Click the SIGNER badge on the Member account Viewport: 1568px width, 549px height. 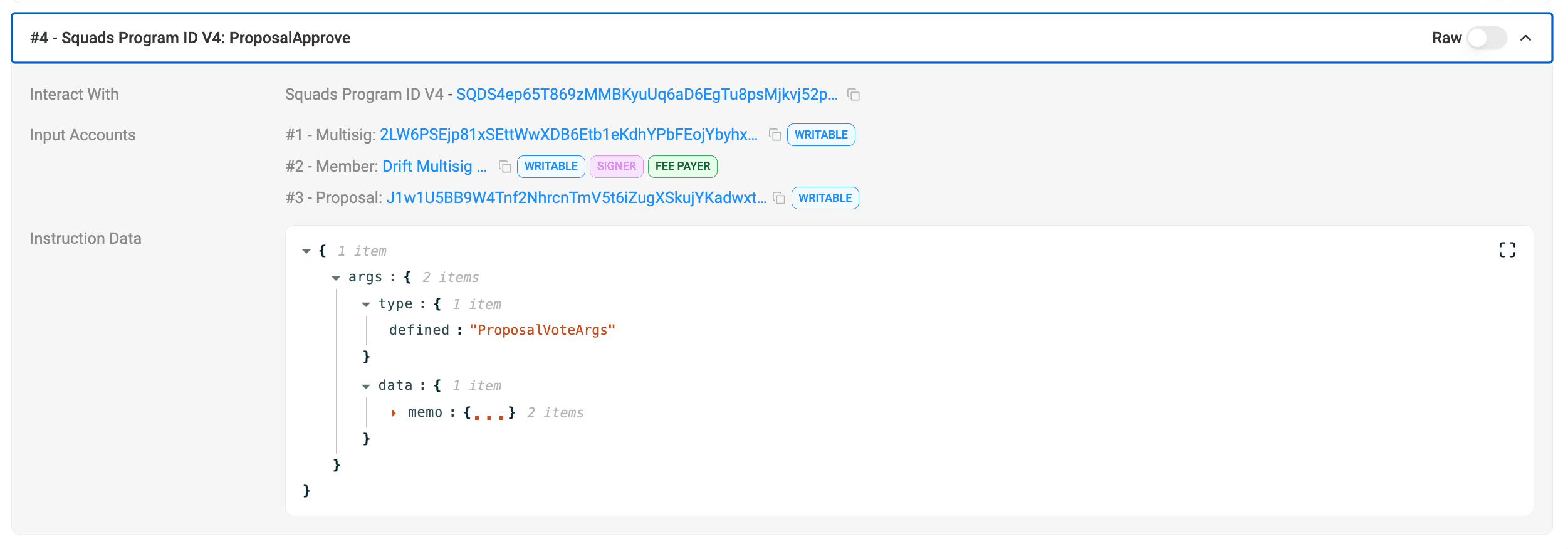coord(616,166)
